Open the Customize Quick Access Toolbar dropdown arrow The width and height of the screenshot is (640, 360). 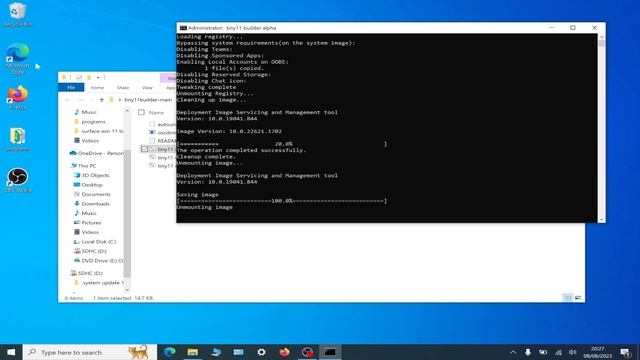[x=98, y=77]
